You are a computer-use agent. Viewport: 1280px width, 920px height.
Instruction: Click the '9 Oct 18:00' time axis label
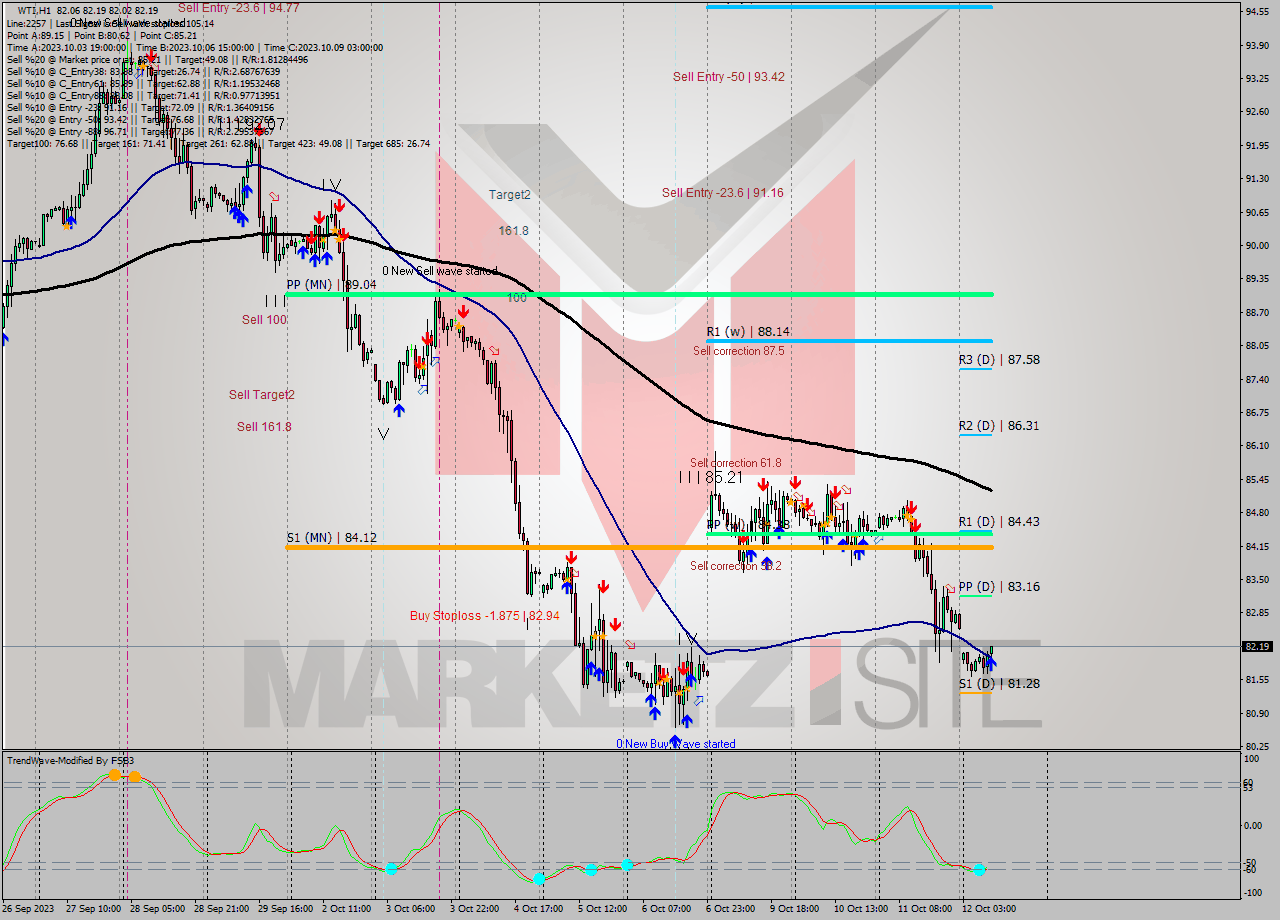point(795,909)
